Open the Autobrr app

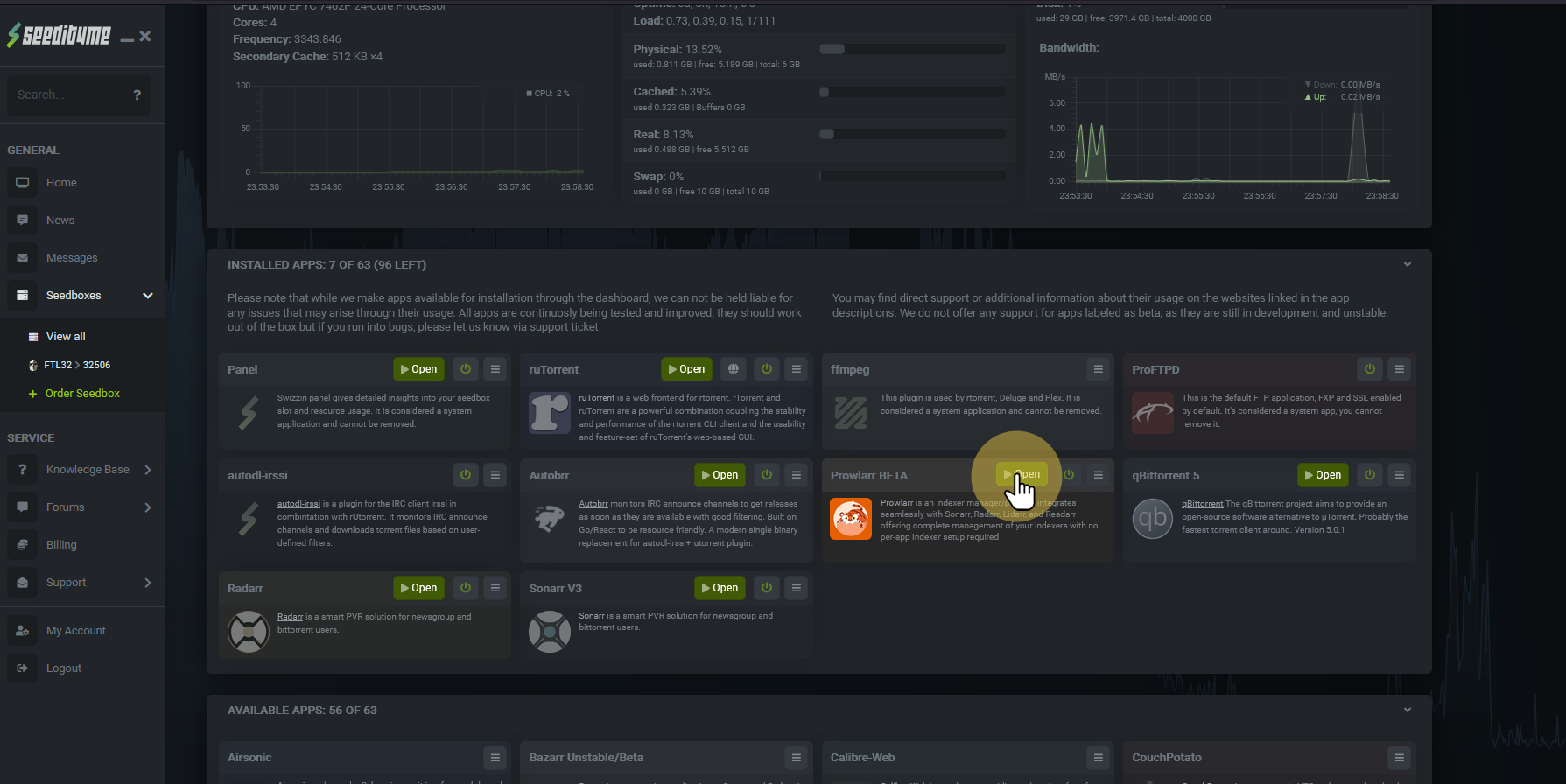[x=720, y=475]
